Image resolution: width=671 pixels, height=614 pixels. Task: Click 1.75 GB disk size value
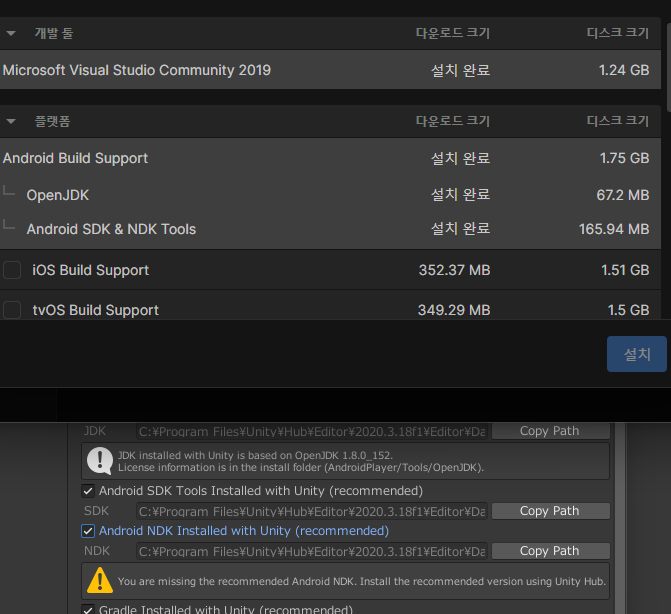[624, 158]
